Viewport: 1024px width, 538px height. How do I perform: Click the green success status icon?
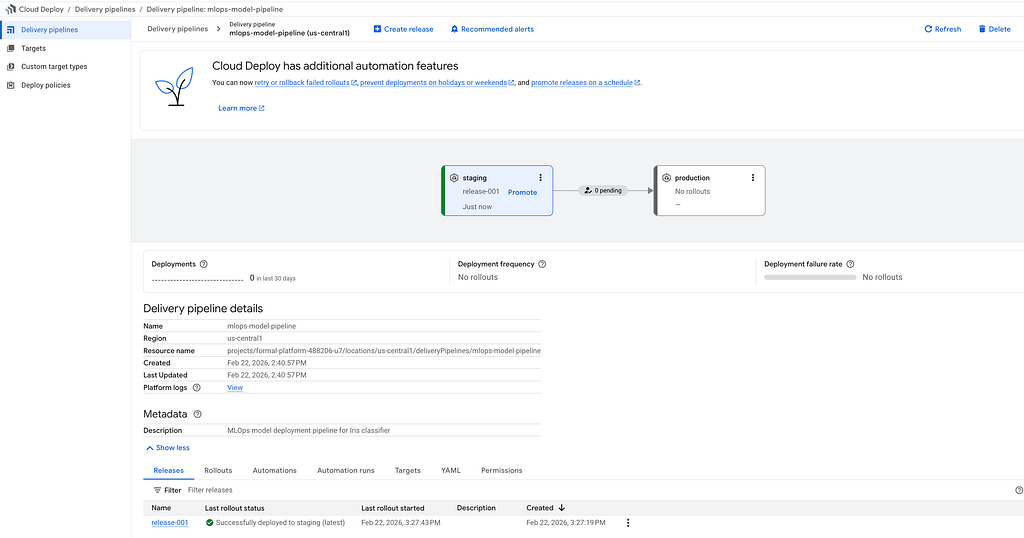coord(209,522)
